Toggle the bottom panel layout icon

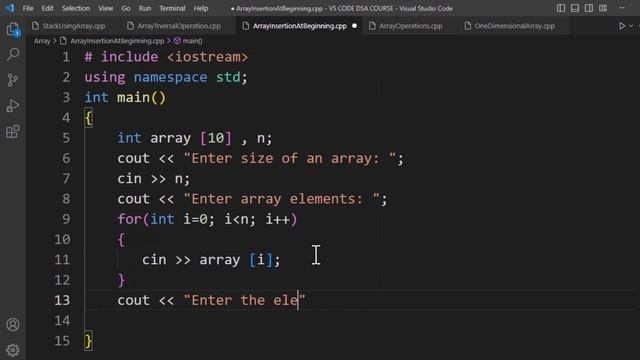575,8
